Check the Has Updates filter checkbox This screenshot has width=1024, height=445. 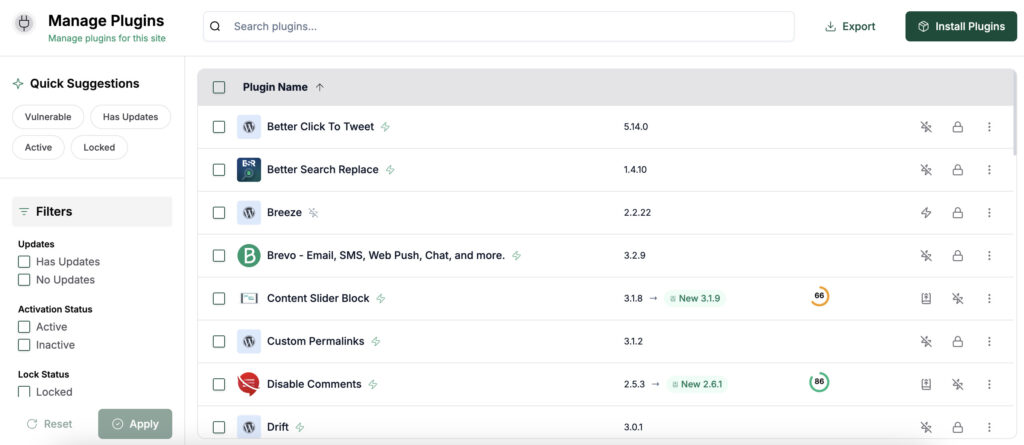[x=24, y=261]
